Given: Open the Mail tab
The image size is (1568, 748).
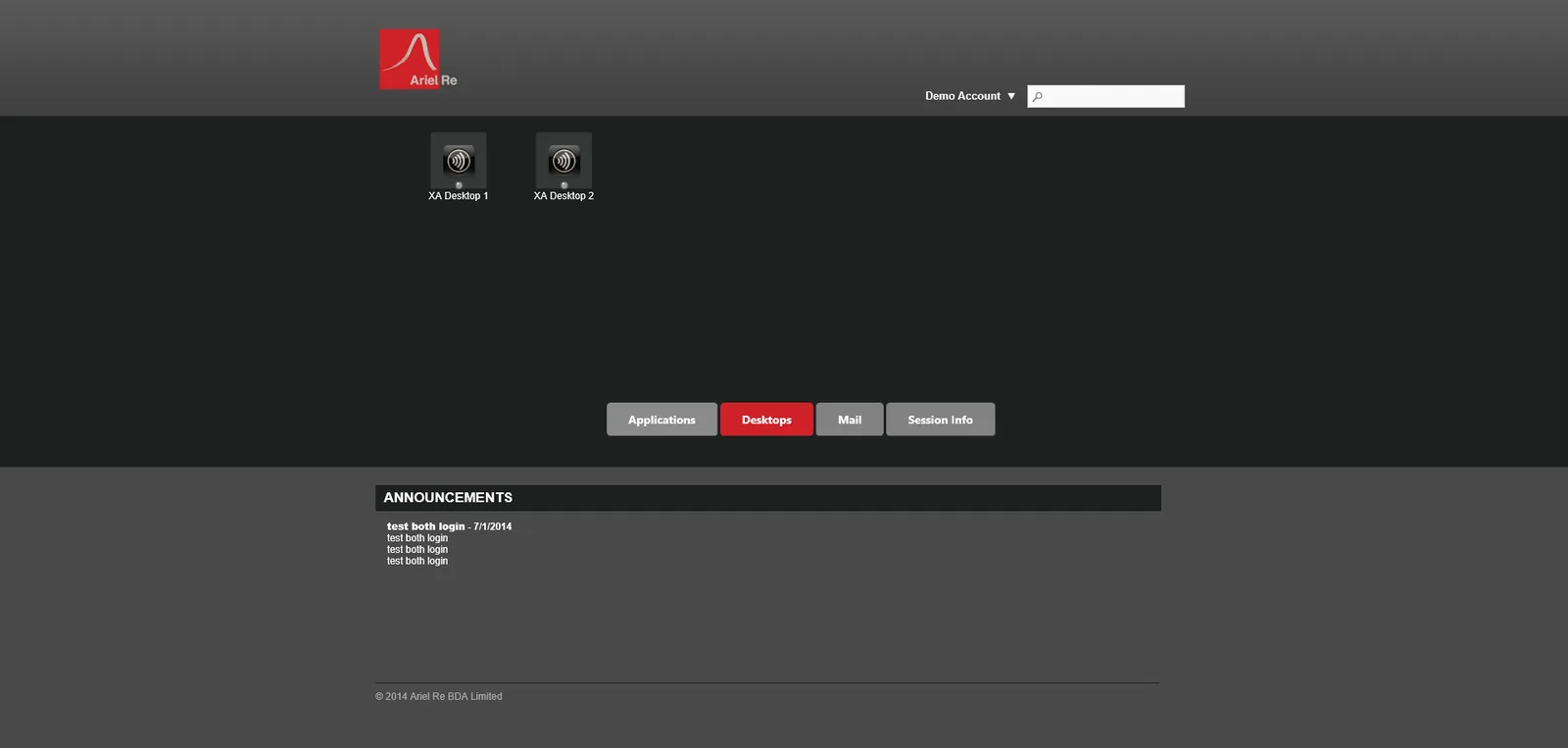Looking at the screenshot, I should pos(850,420).
